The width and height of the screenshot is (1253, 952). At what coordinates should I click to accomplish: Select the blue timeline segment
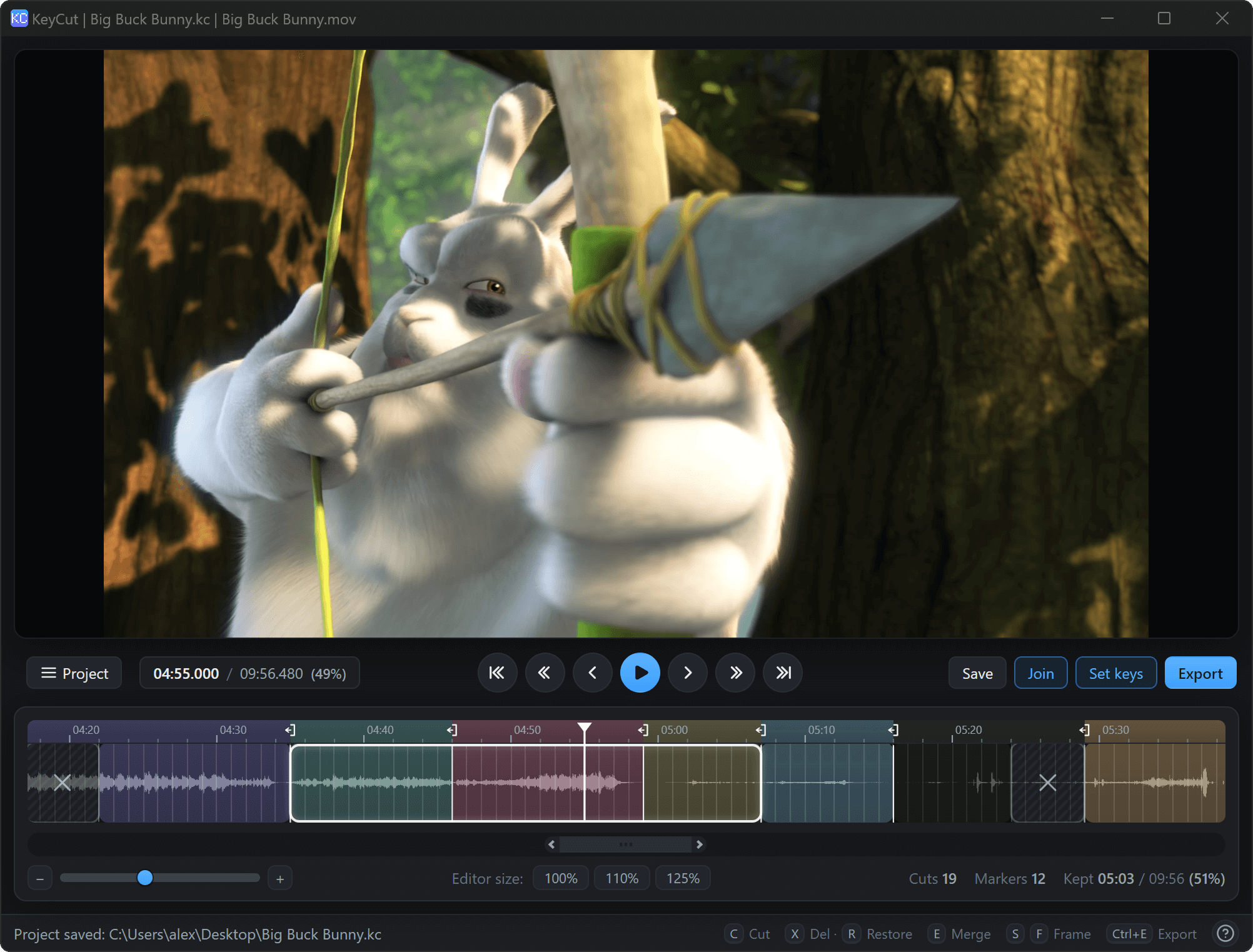[x=827, y=783]
